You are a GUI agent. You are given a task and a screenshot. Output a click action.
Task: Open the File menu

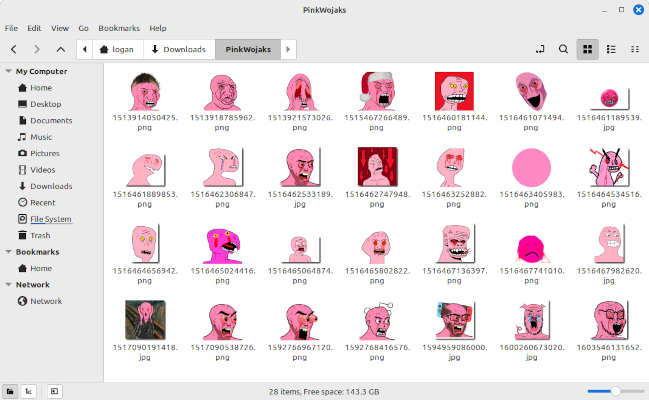point(11,28)
